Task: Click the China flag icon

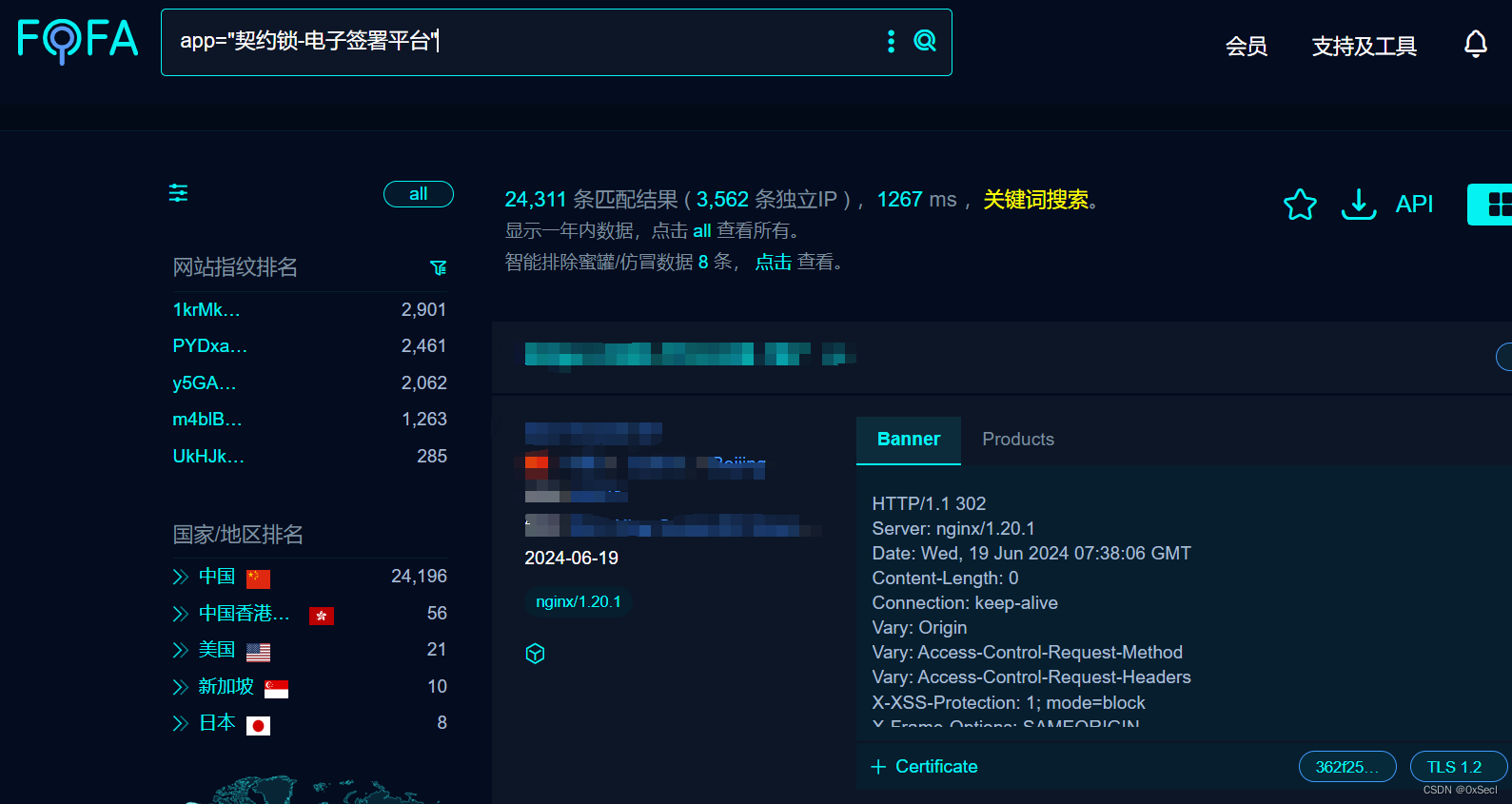Action: (x=258, y=578)
